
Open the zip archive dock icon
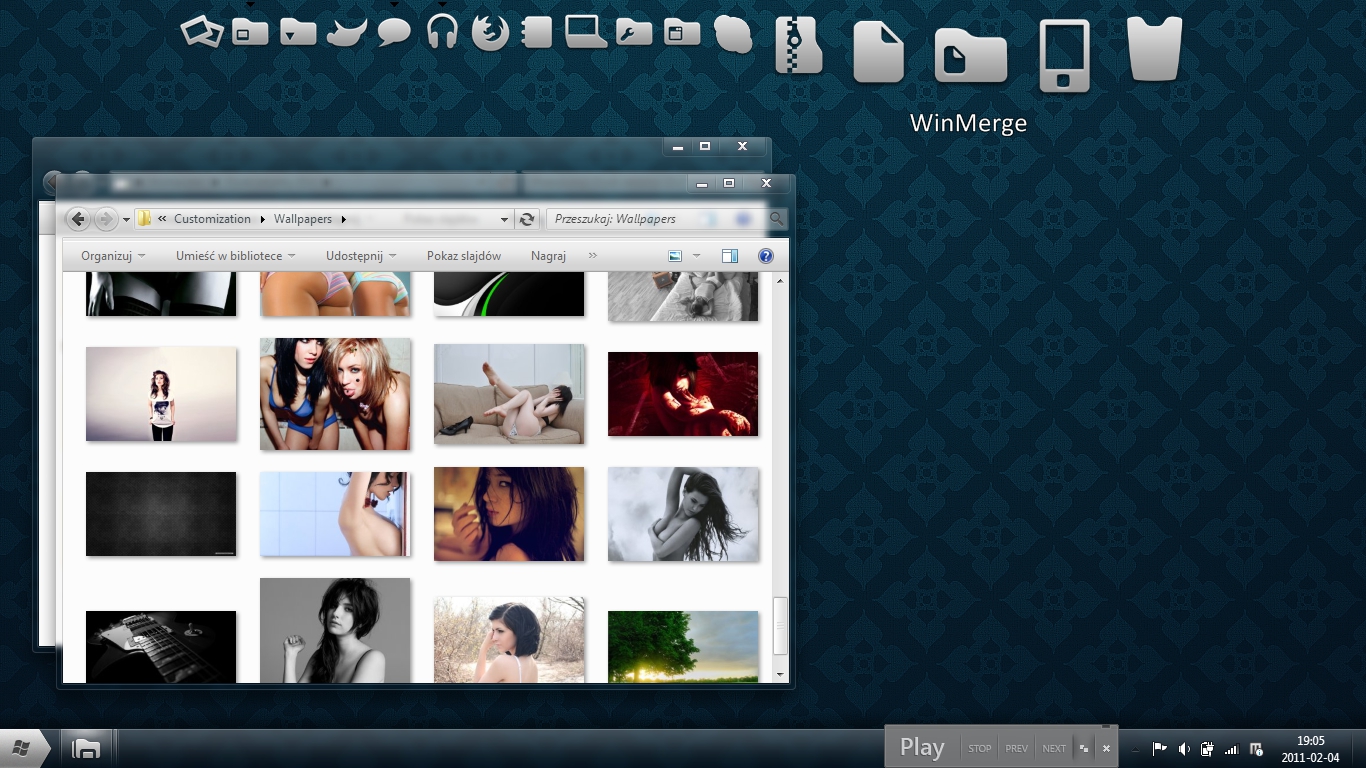(x=798, y=47)
